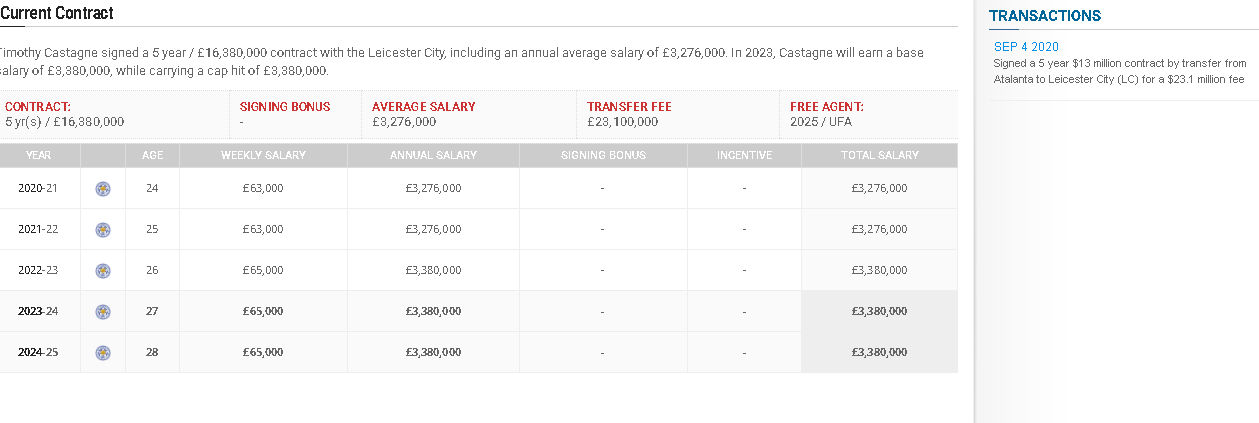Click the Current Contract heading
1259x423 pixels.
57,13
